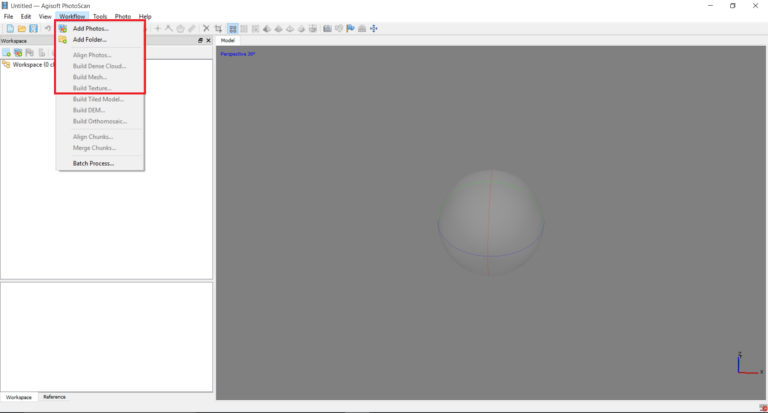Click the Save project toolbar icon

33,29
